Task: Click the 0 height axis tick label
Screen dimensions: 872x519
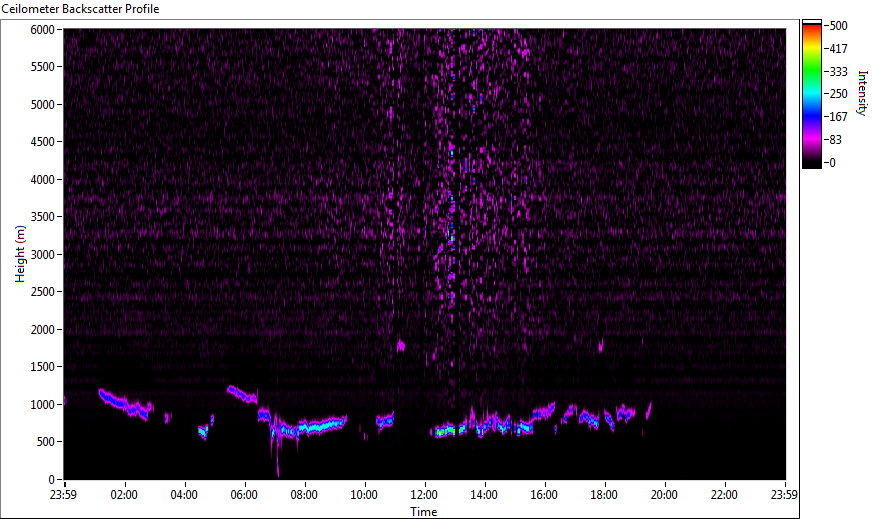Action: tap(52, 480)
